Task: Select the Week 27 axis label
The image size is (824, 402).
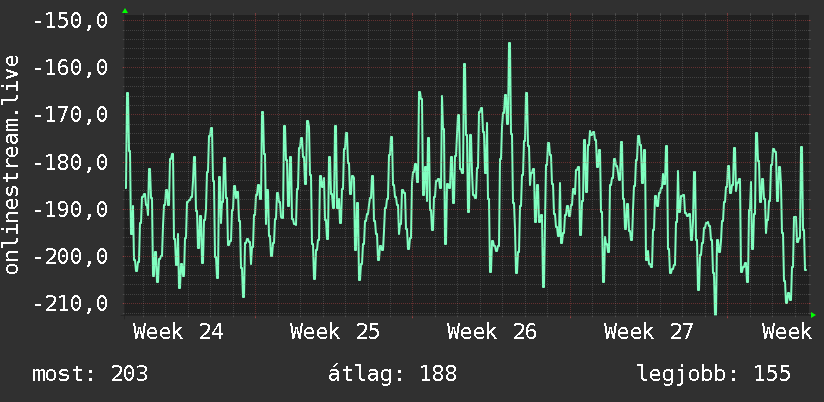Action: [649, 332]
